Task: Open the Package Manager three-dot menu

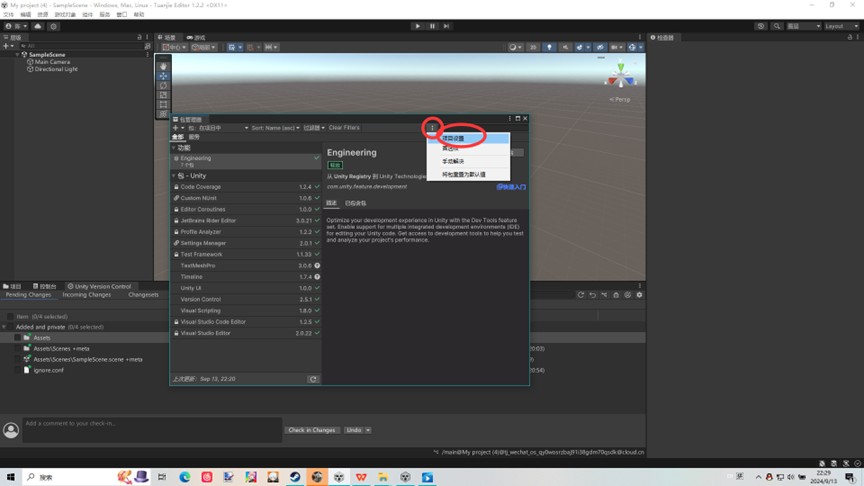Action: (x=432, y=128)
